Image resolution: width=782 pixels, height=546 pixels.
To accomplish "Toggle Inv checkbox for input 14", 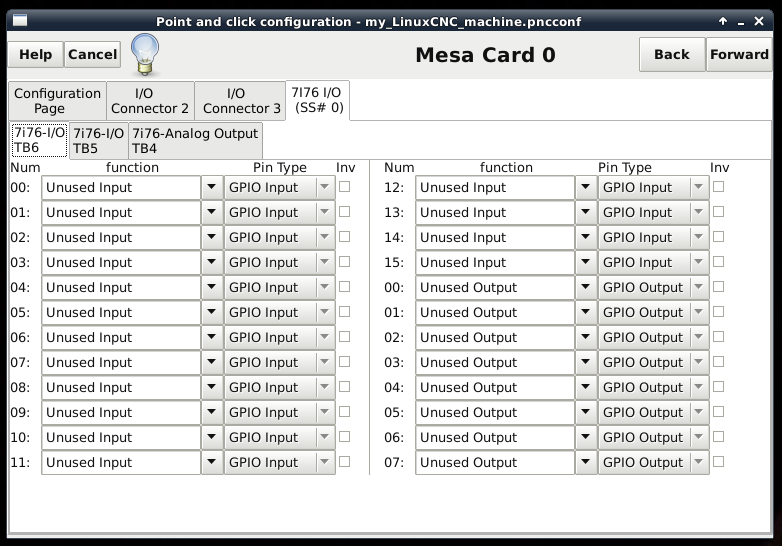I will pos(718,237).
